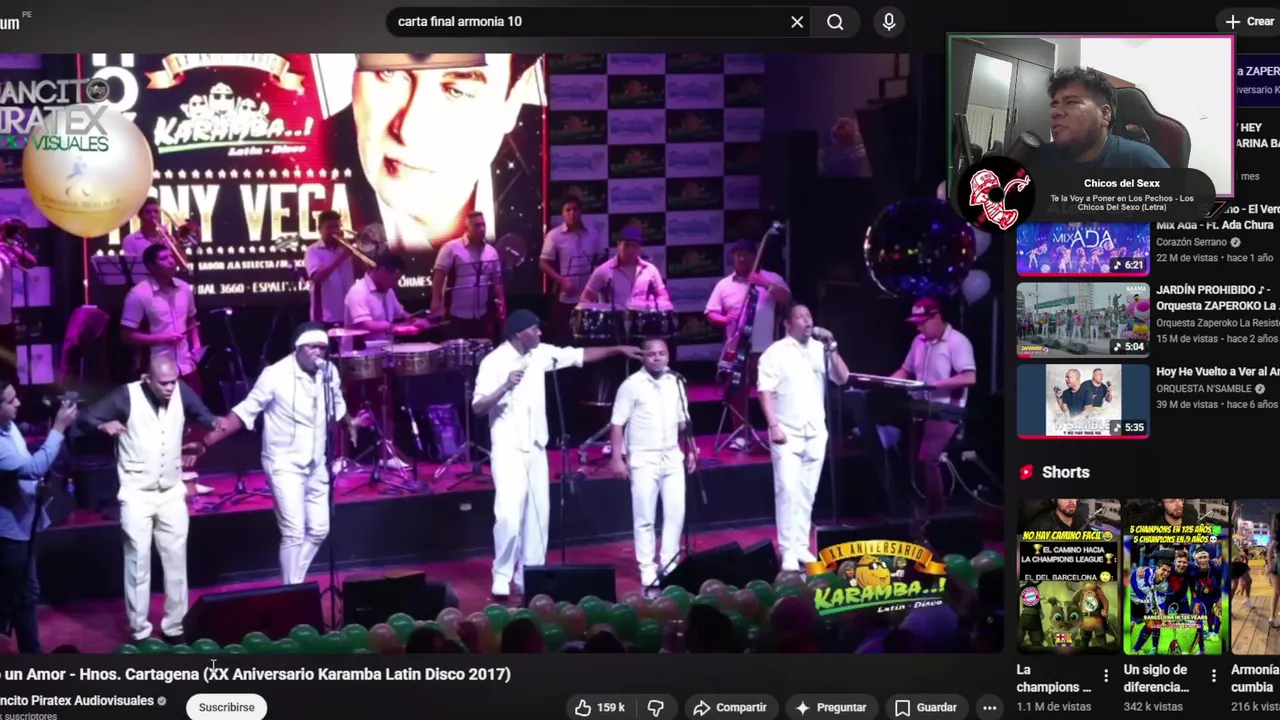Open options for 'La champions' short
Screen dimensions: 1280x720
point(1106,677)
